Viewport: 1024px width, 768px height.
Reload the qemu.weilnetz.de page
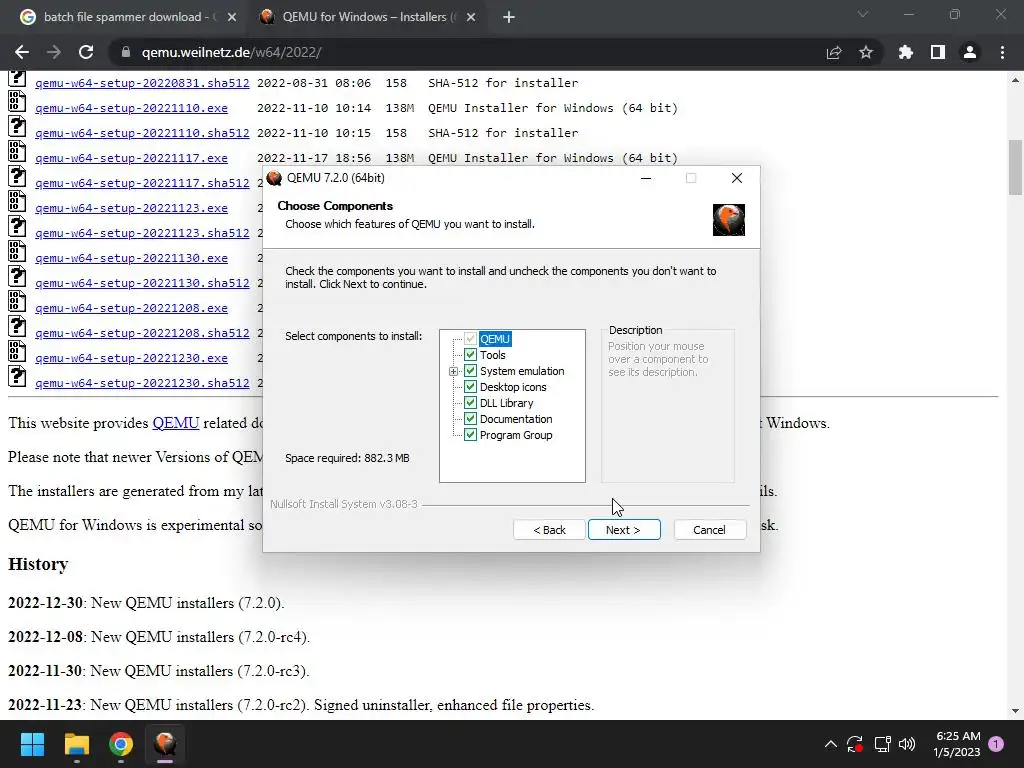click(x=86, y=52)
